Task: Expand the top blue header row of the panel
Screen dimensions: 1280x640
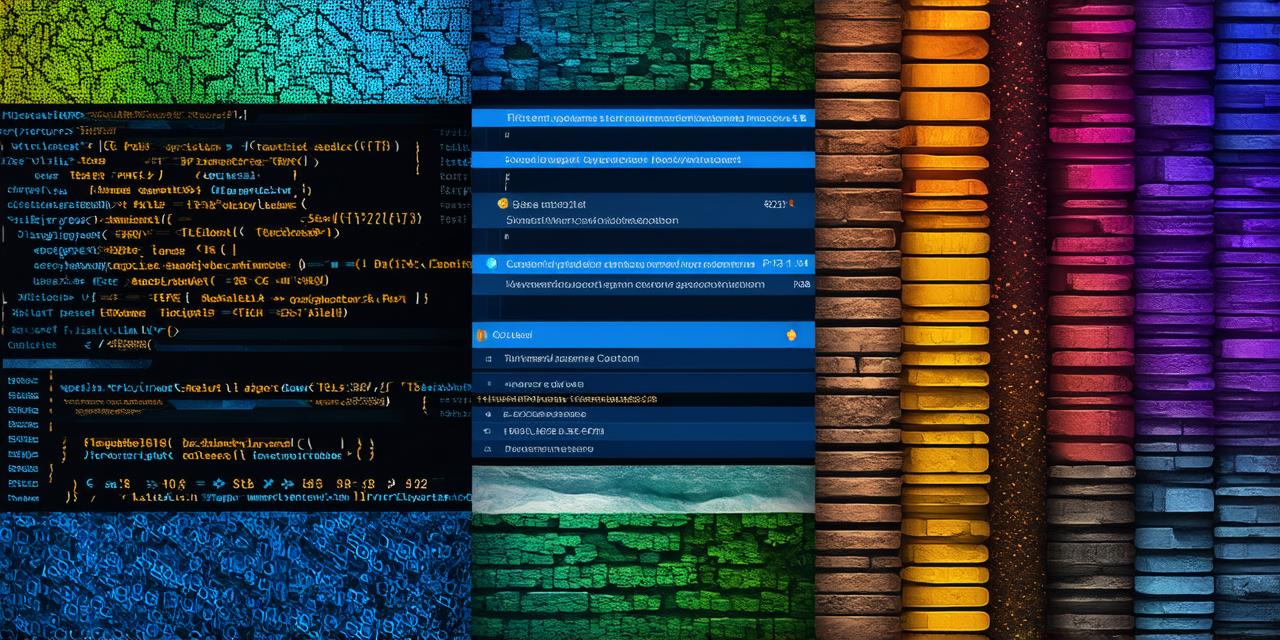Action: point(640,117)
